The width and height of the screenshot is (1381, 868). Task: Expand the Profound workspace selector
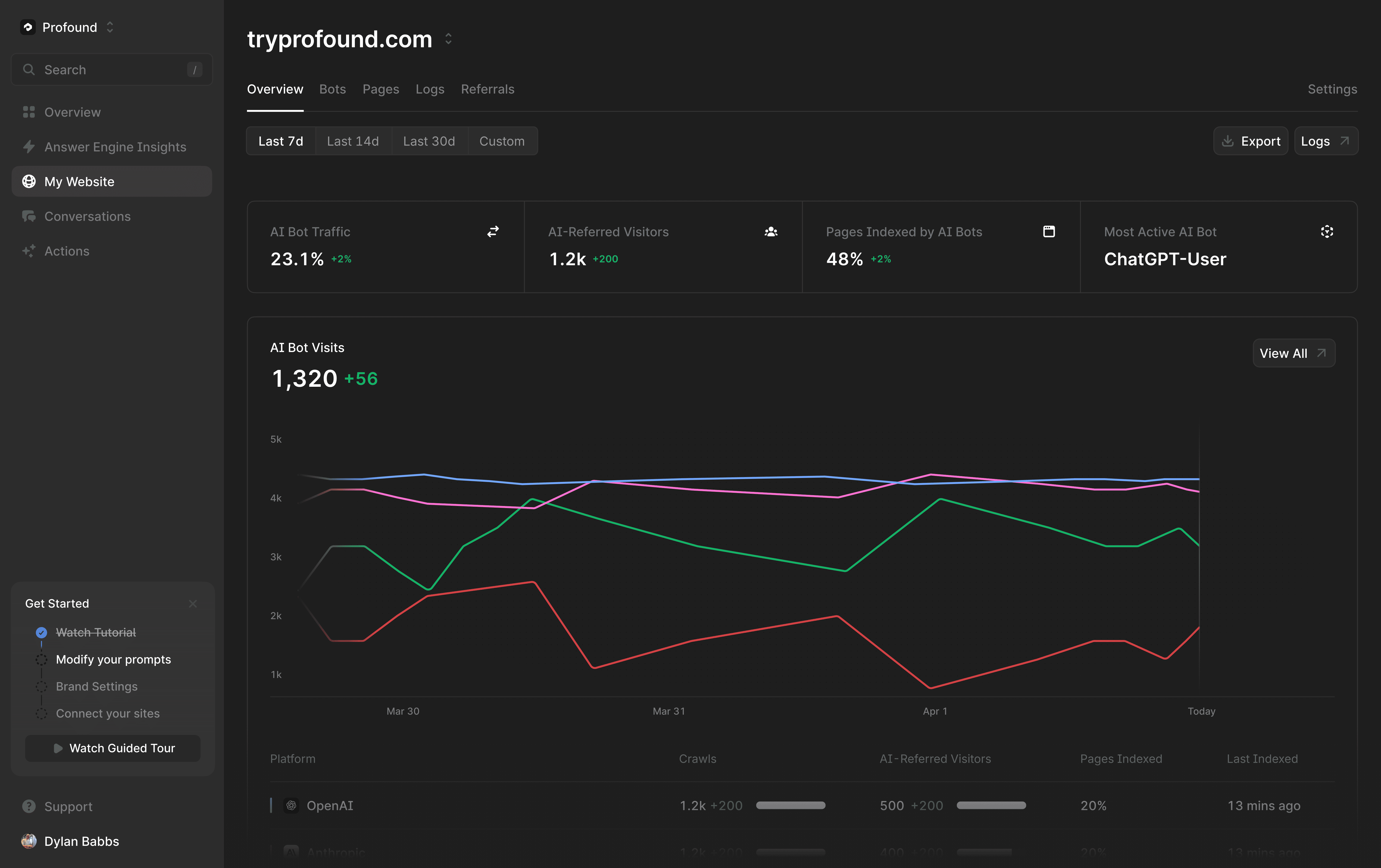(109, 27)
